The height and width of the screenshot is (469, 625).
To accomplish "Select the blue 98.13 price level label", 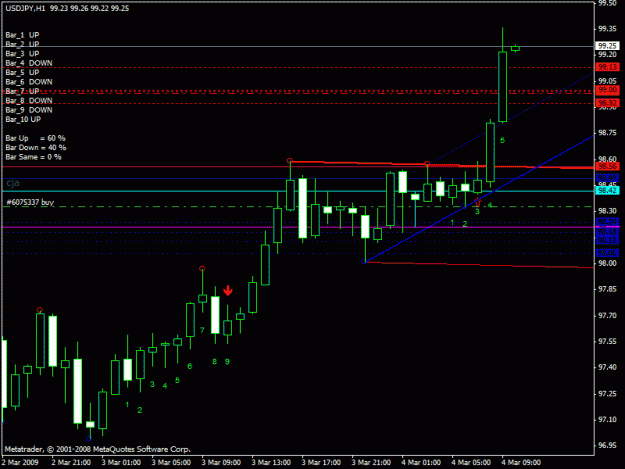I will 607,241.
